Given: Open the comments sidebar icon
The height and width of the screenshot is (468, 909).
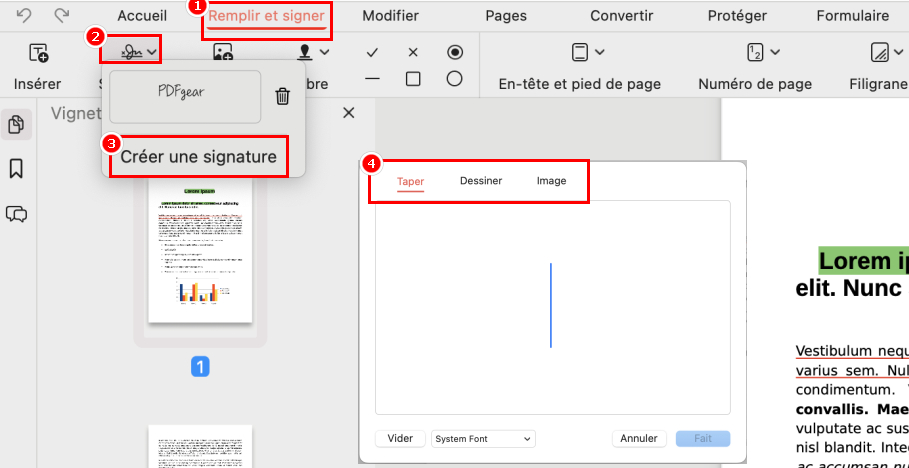Looking at the screenshot, I should tap(16, 214).
